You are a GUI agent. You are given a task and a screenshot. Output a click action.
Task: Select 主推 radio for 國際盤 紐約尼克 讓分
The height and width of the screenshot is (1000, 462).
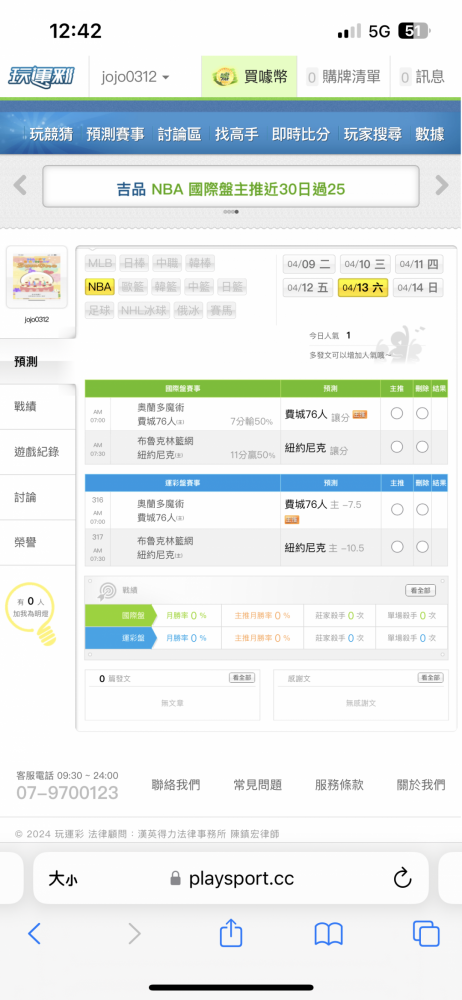(397, 446)
